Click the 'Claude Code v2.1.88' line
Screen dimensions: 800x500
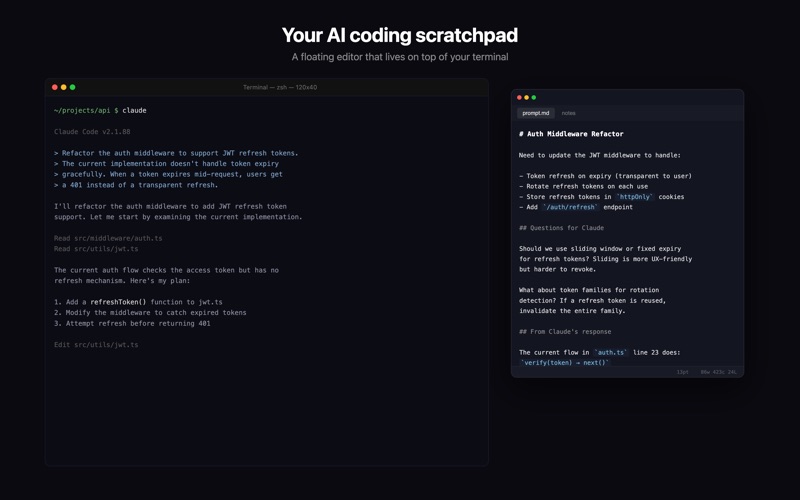[x=92, y=132]
